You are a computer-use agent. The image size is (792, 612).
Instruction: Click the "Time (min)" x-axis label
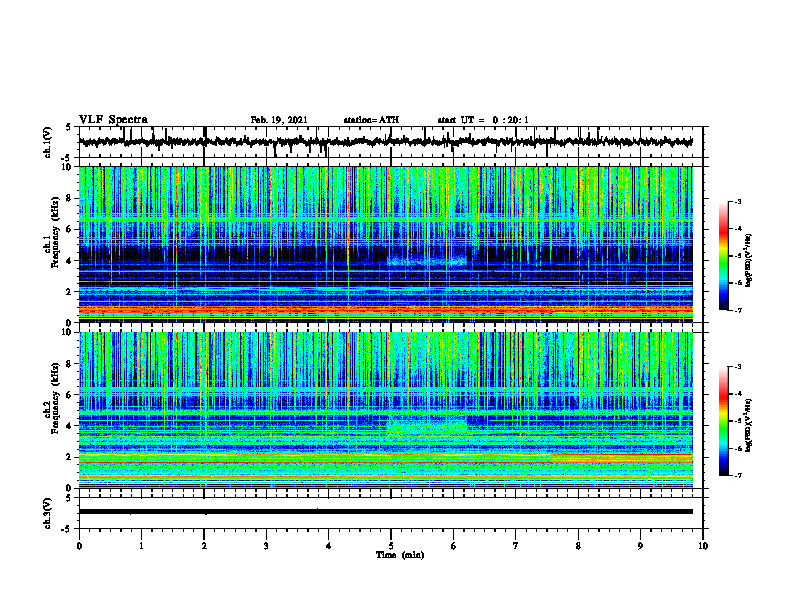pos(400,555)
